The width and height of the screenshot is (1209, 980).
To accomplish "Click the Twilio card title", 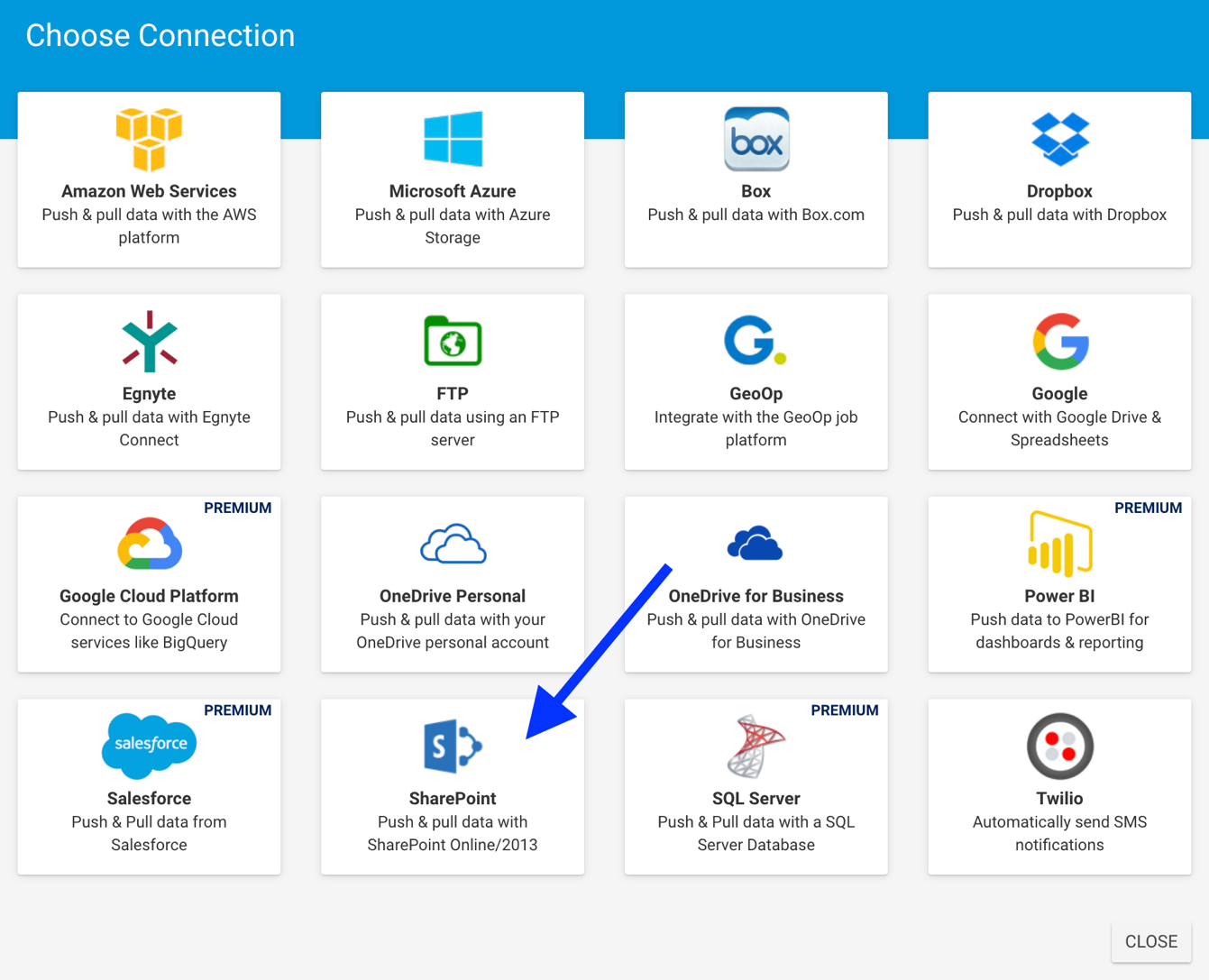I will click(x=1060, y=799).
